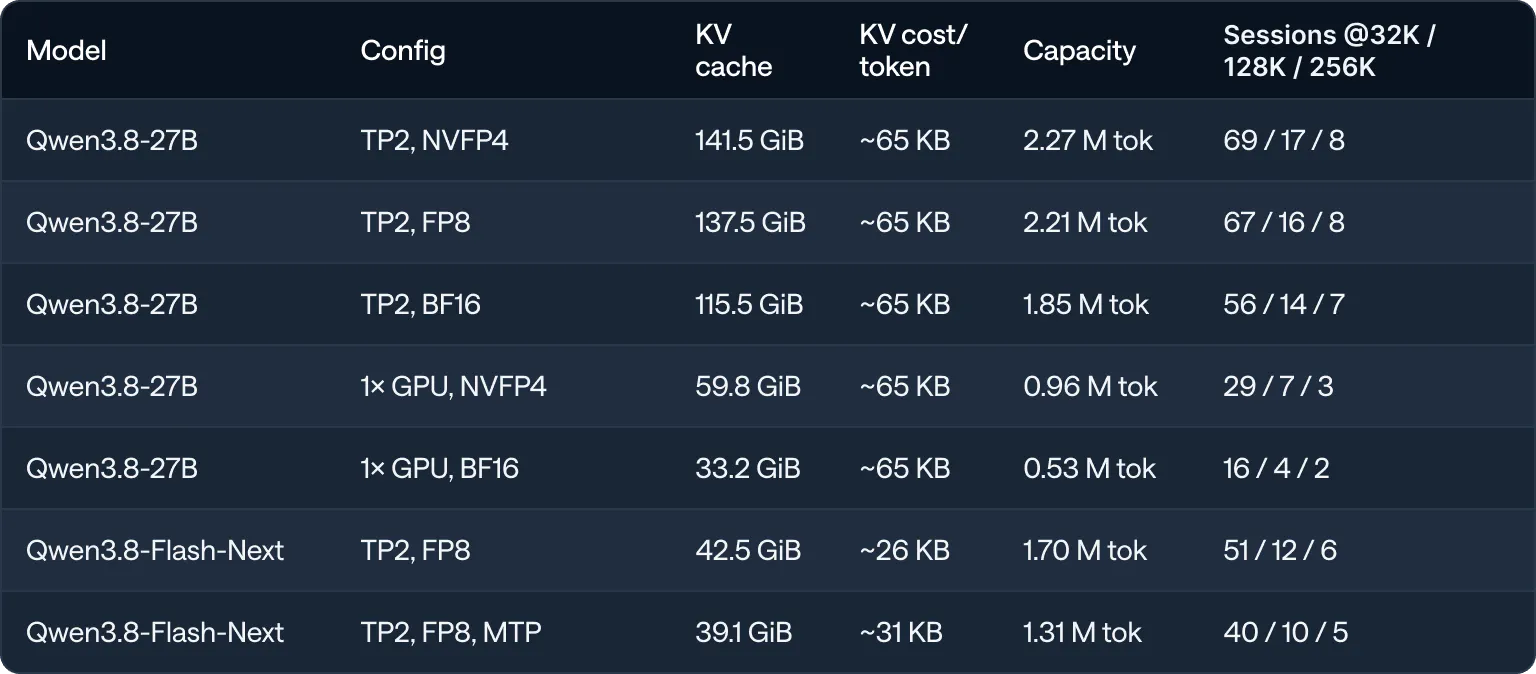This screenshot has width=1536, height=674.
Task: Select the 1× GPU, BF16 config cell
Action: (440, 468)
